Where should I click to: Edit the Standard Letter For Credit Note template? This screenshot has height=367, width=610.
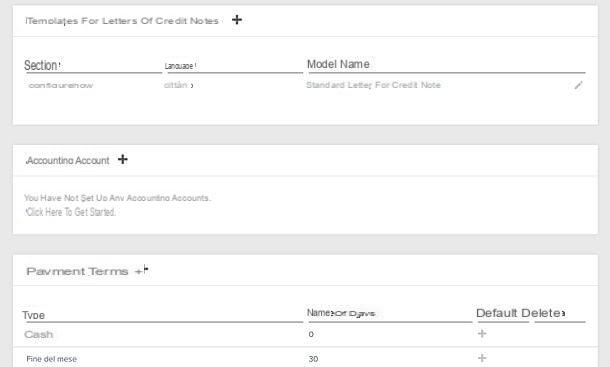pos(578,85)
